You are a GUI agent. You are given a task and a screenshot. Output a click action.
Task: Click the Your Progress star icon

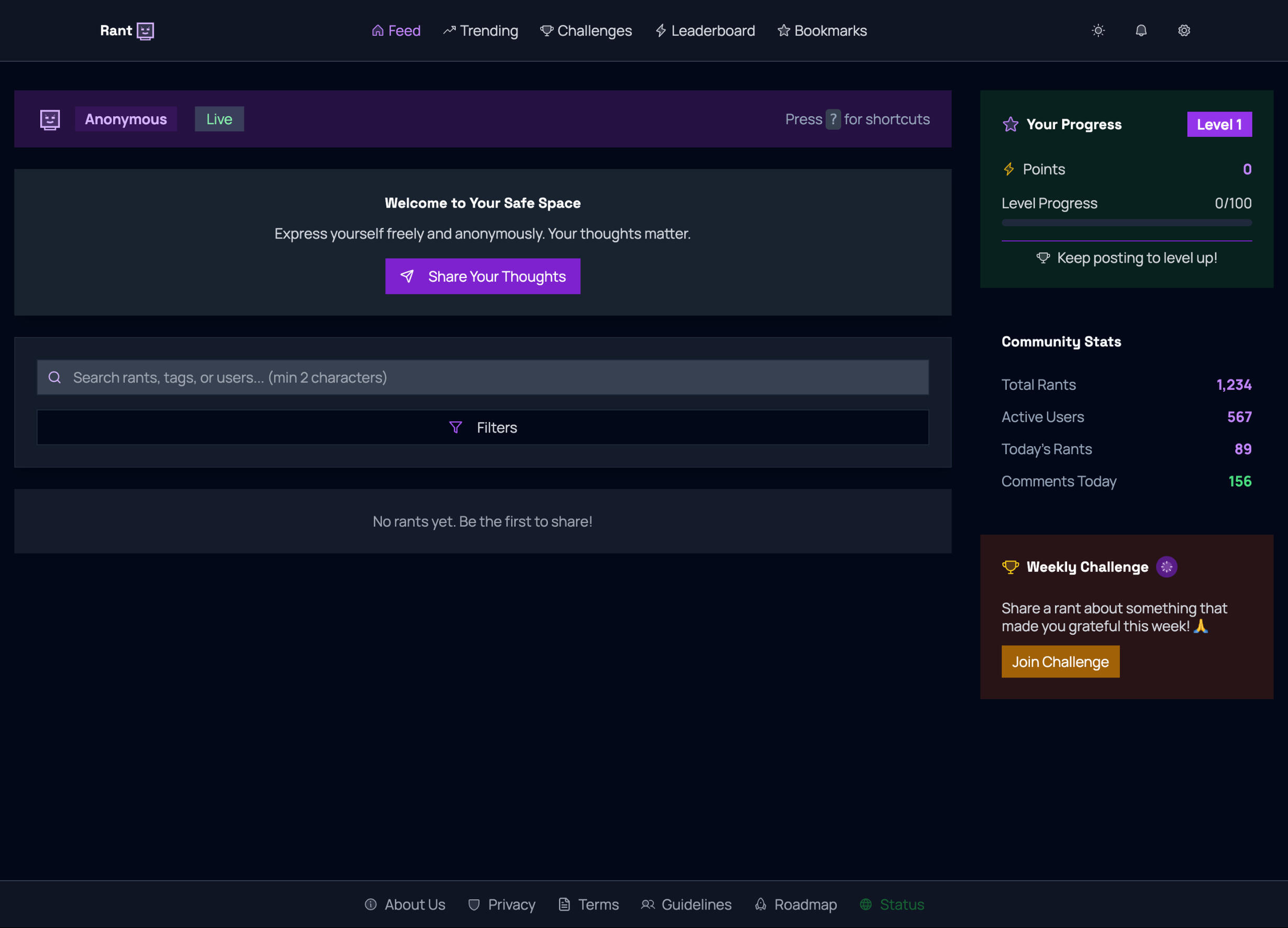pyautogui.click(x=1011, y=124)
